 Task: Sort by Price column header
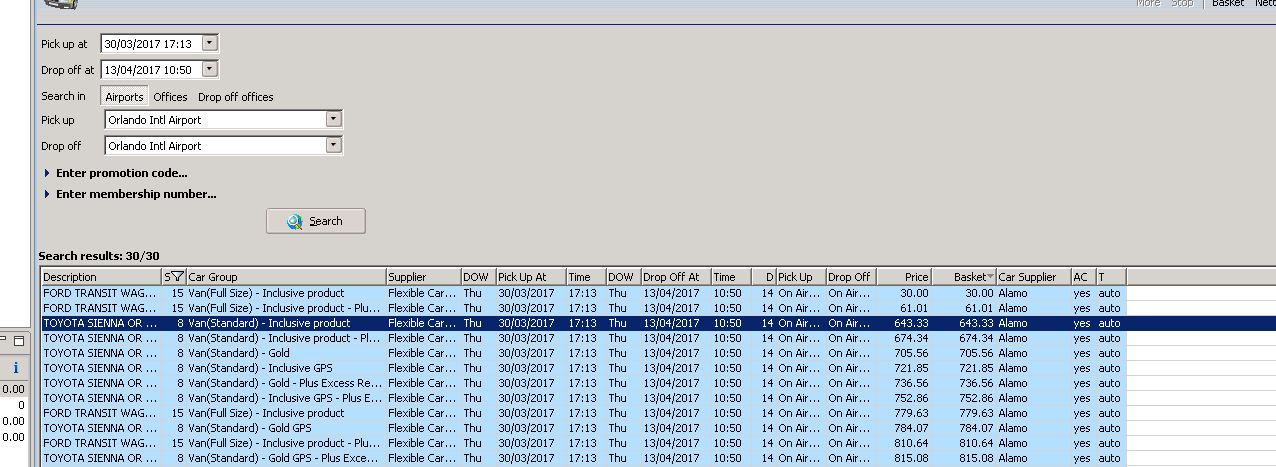(904, 277)
